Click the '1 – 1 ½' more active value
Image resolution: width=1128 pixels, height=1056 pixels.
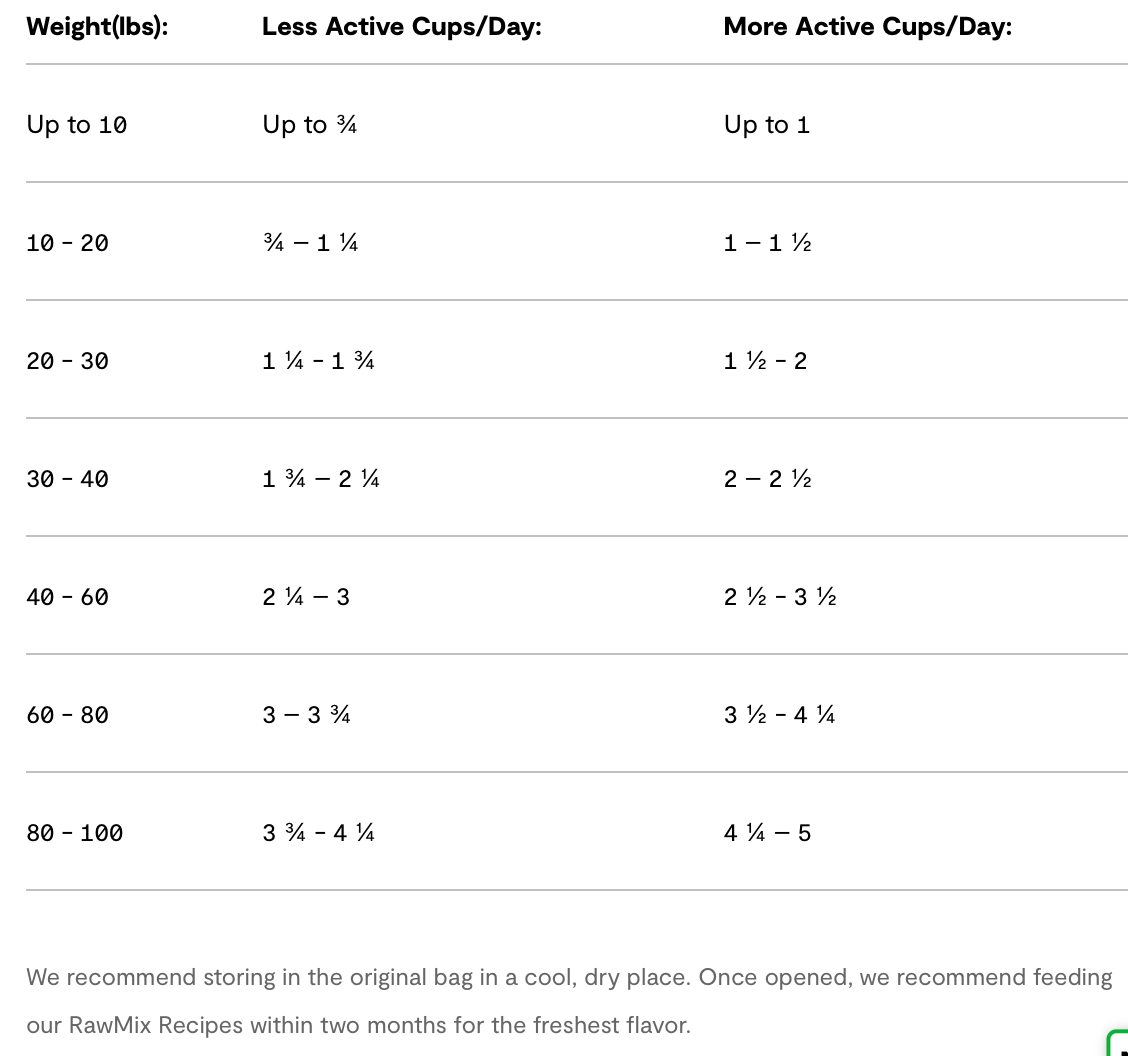(x=767, y=243)
